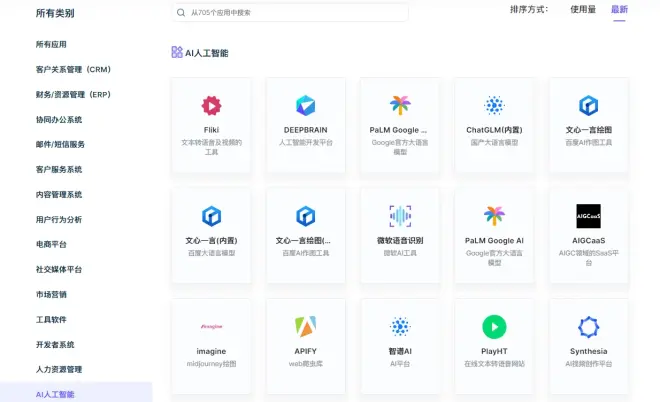Sort apps by 最新
The height and width of the screenshot is (402, 660).
[x=619, y=10]
